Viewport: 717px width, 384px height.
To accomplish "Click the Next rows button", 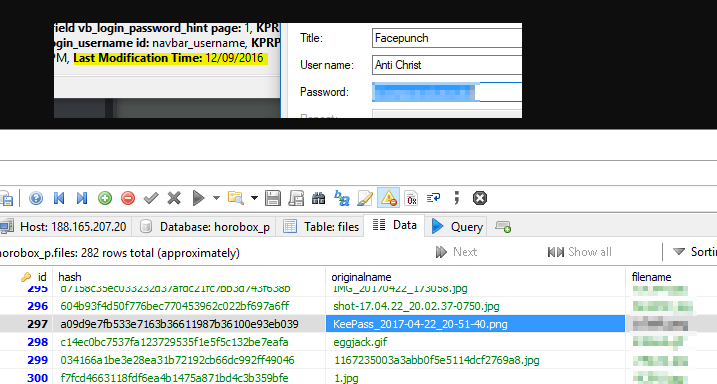I will [x=456, y=252].
